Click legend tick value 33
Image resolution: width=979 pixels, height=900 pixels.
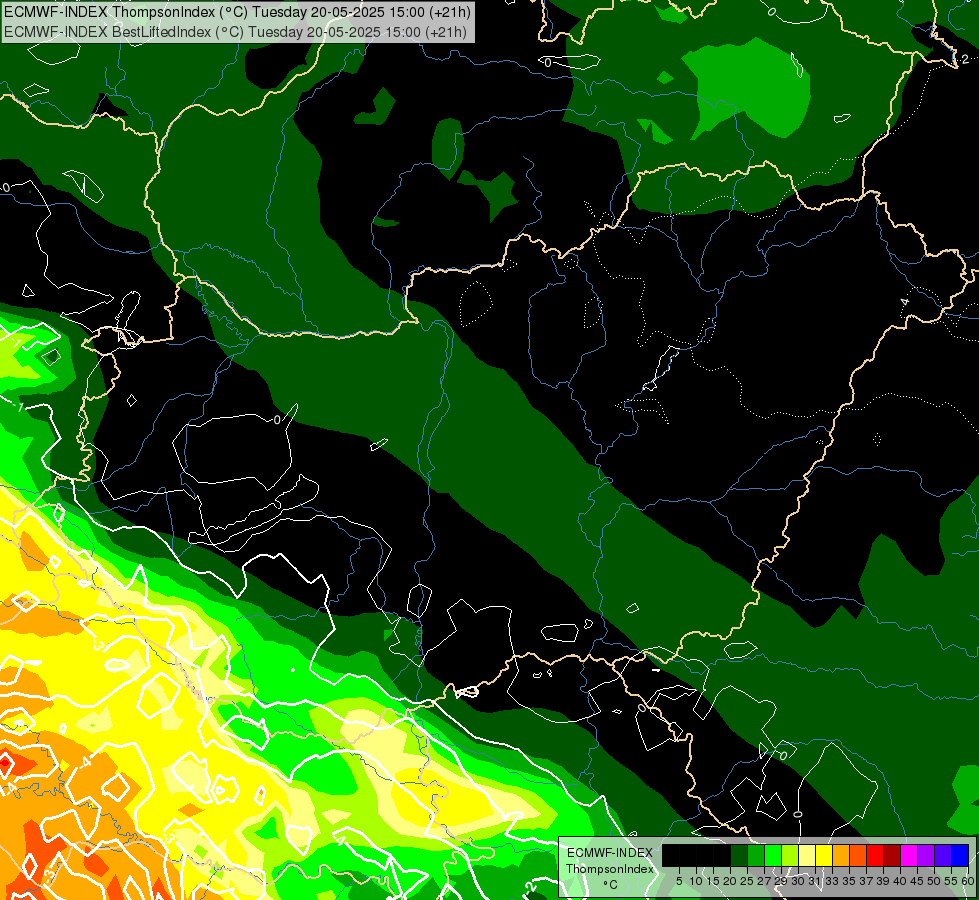832,881
